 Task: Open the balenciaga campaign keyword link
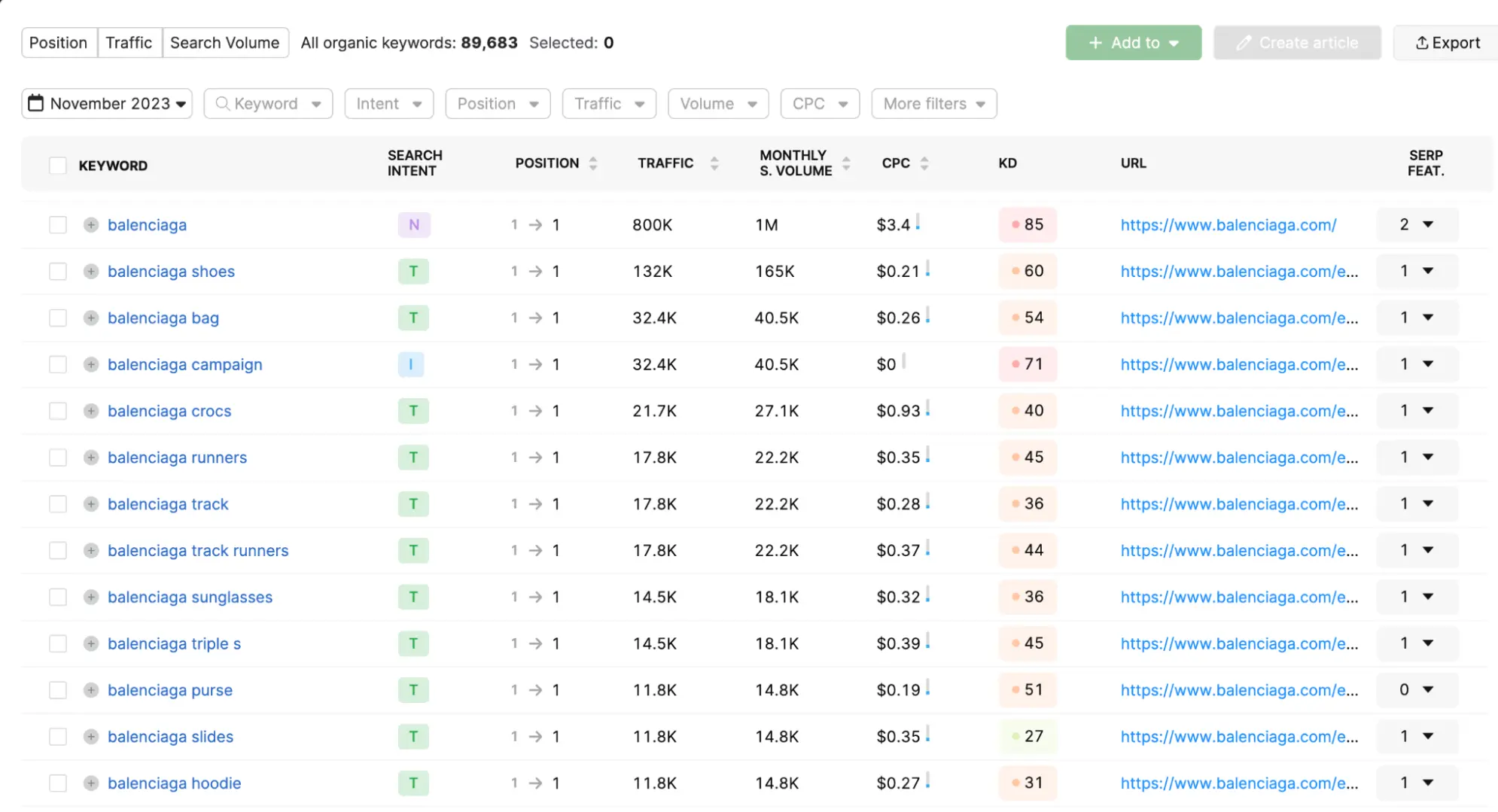[x=184, y=365]
